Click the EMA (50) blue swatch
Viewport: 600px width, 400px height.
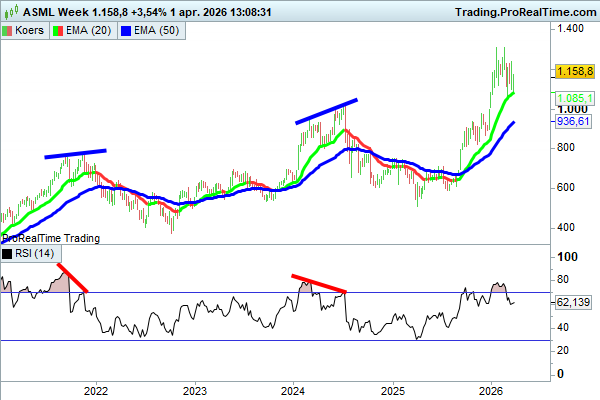pyautogui.click(x=126, y=31)
